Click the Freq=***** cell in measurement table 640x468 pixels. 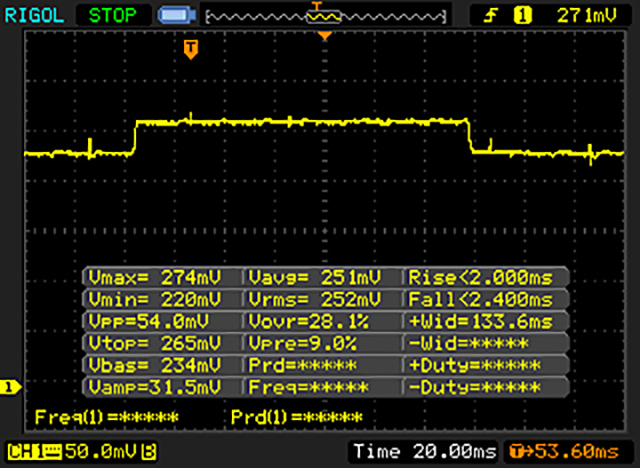[x=309, y=387]
